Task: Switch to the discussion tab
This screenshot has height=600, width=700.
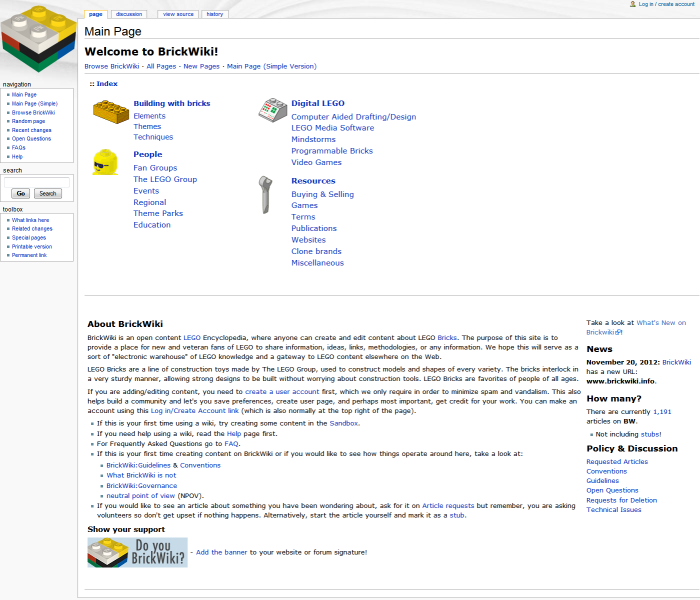Action: (129, 14)
